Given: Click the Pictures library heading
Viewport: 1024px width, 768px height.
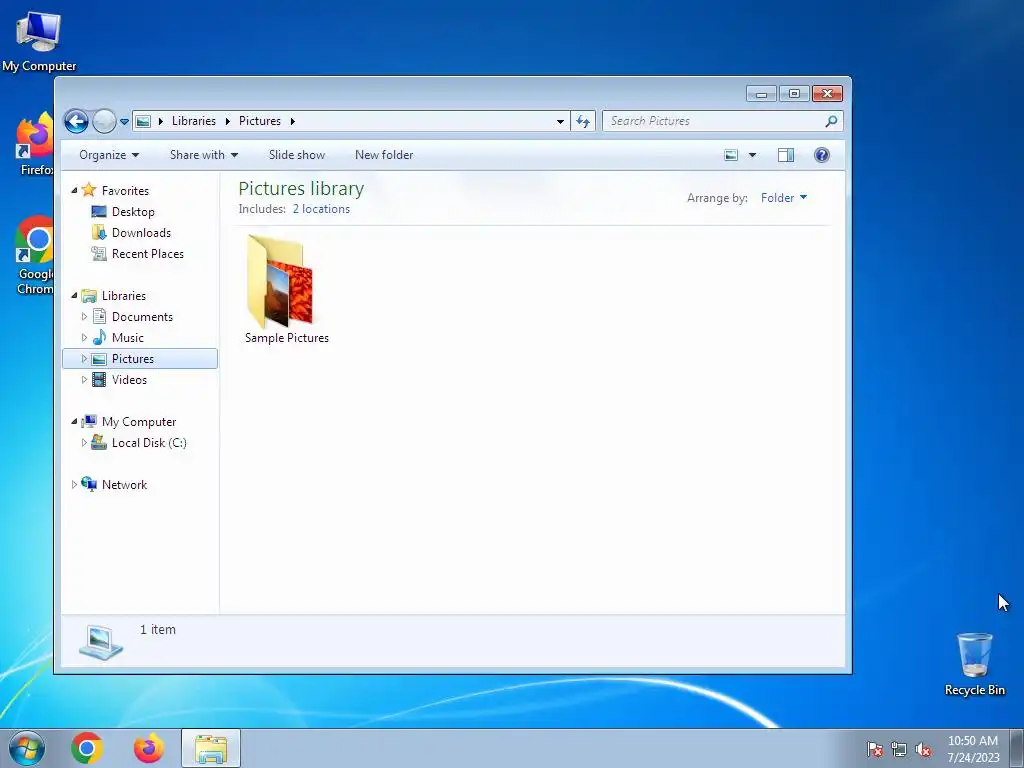Looking at the screenshot, I should (x=301, y=189).
